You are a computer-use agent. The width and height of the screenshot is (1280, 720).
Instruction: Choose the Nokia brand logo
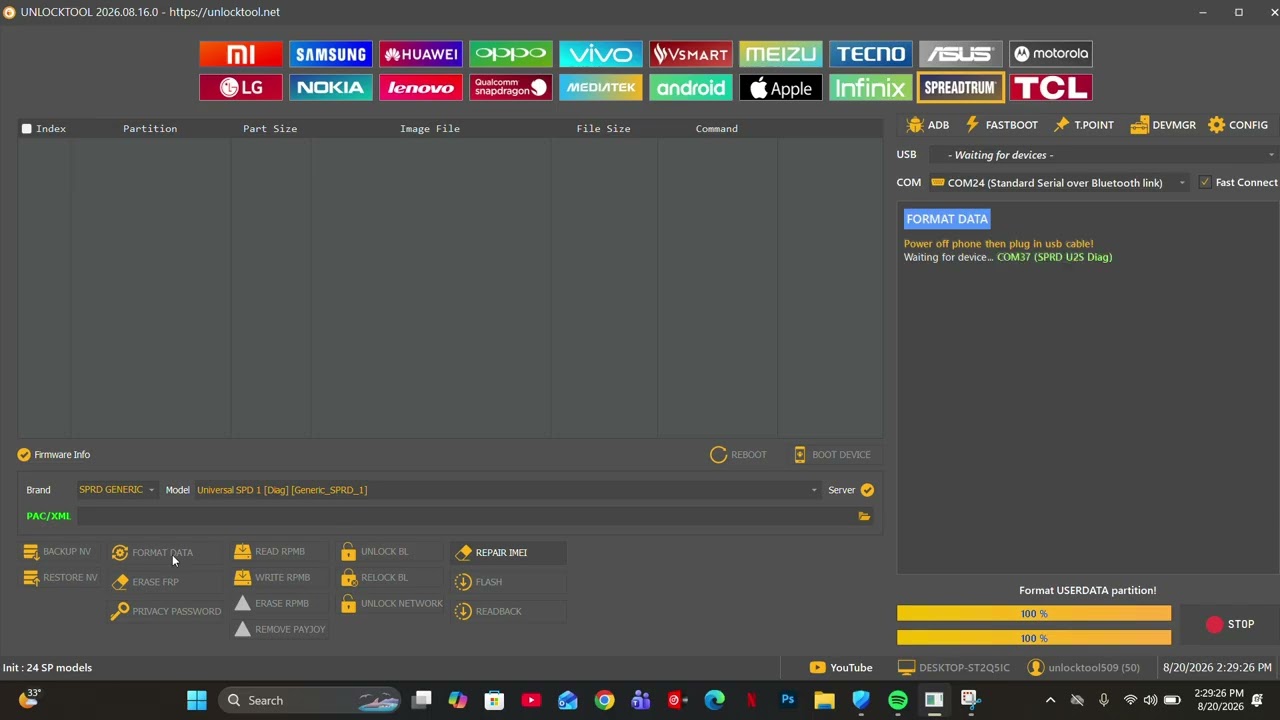pyautogui.click(x=331, y=88)
